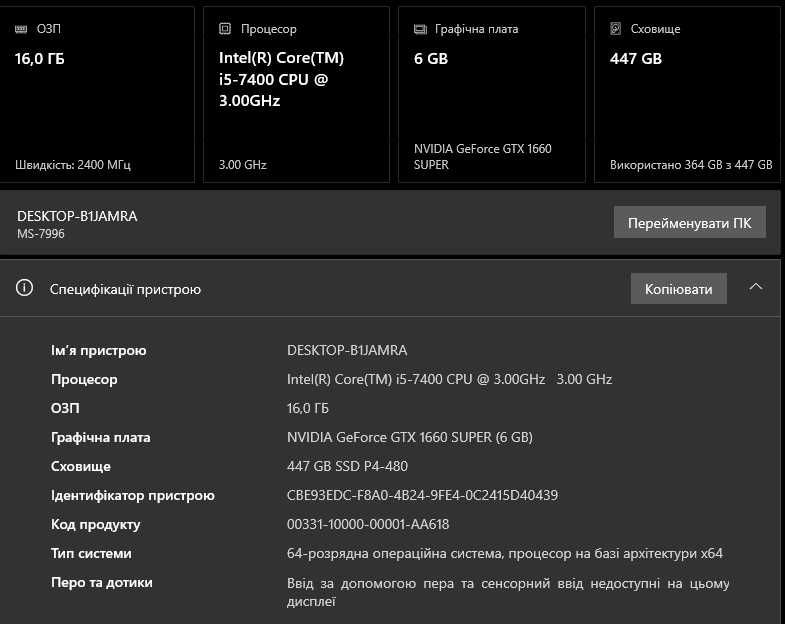The width and height of the screenshot is (785, 624).
Task: Click the Ім'я пристрою label
Action: pyautogui.click(x=99, y=350)
